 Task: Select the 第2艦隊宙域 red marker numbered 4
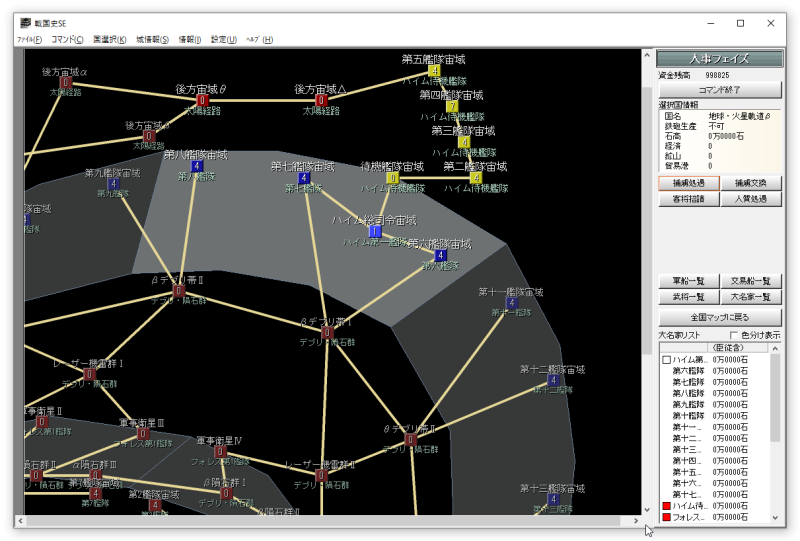155,505
